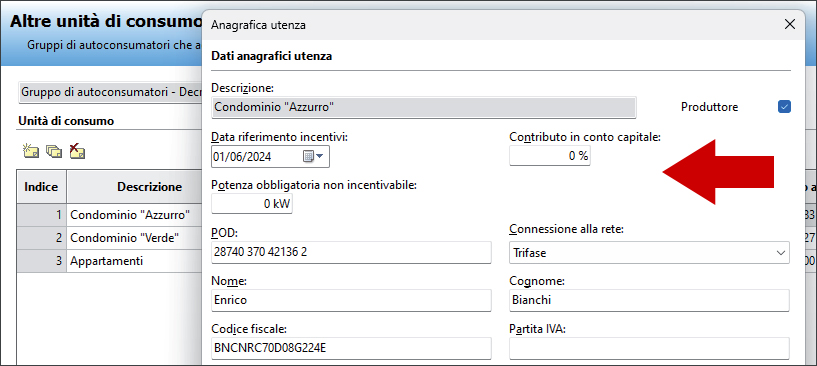The height and width of the screenshot is (366, 817).
Task: Click the Codice fiscale field
Action: pos(351,348)
